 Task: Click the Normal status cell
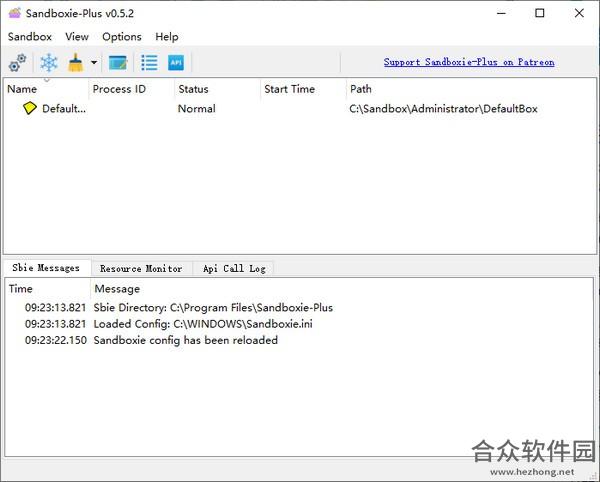click(x=197, y=109)
